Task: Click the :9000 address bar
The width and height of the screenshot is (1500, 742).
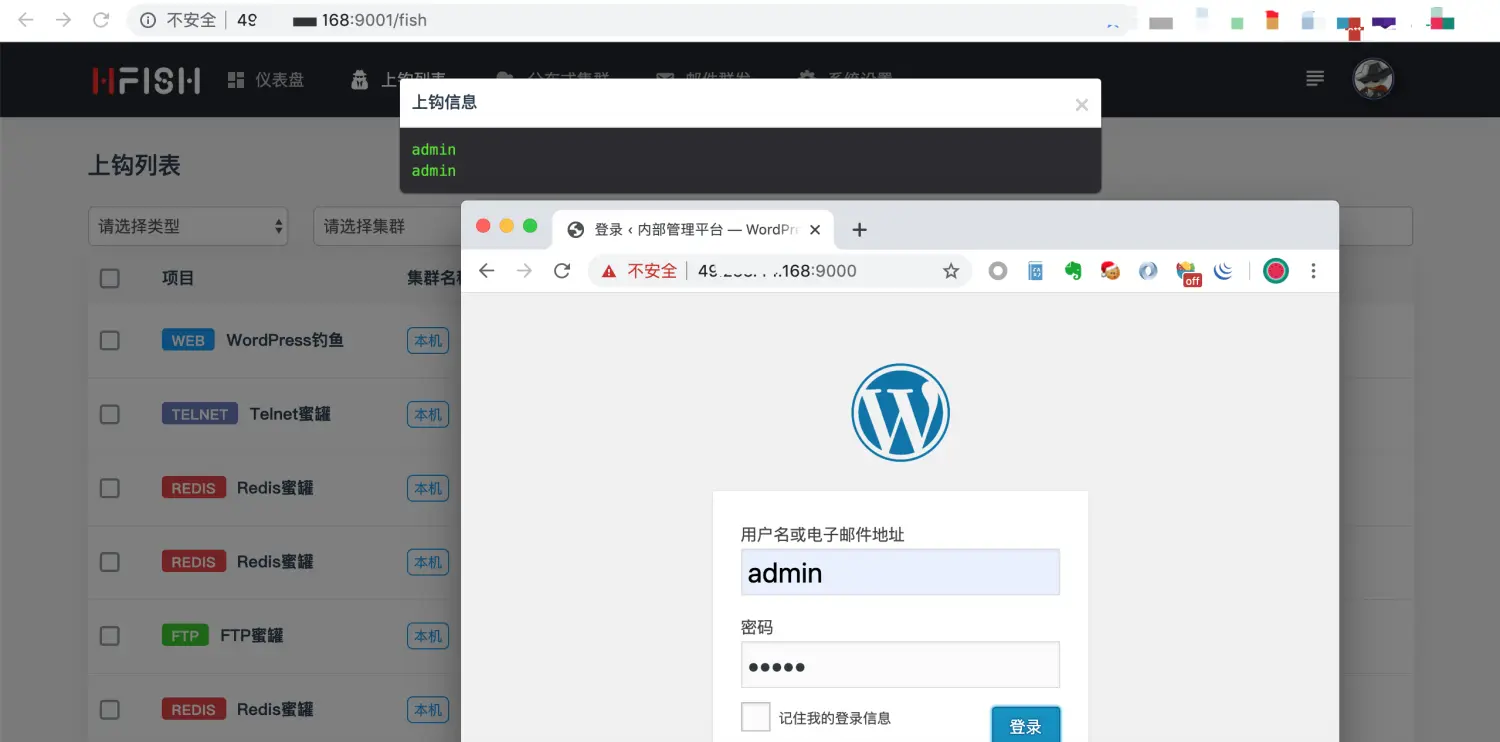Action: pyautogui.click(x=780, y=271)
